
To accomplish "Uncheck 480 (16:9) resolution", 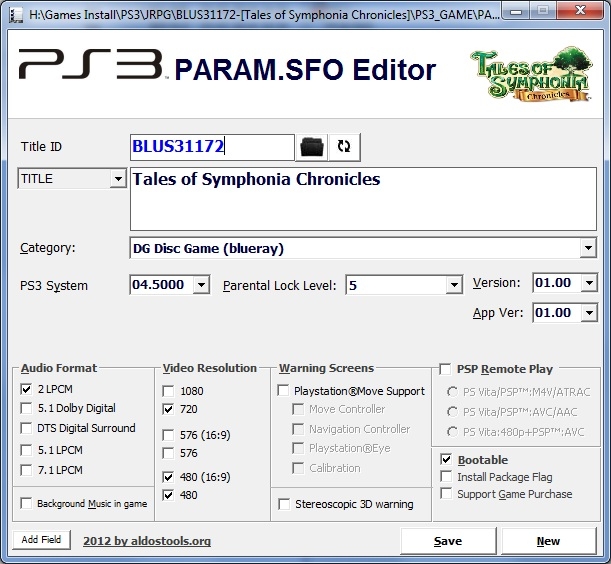I will (168, 477).
